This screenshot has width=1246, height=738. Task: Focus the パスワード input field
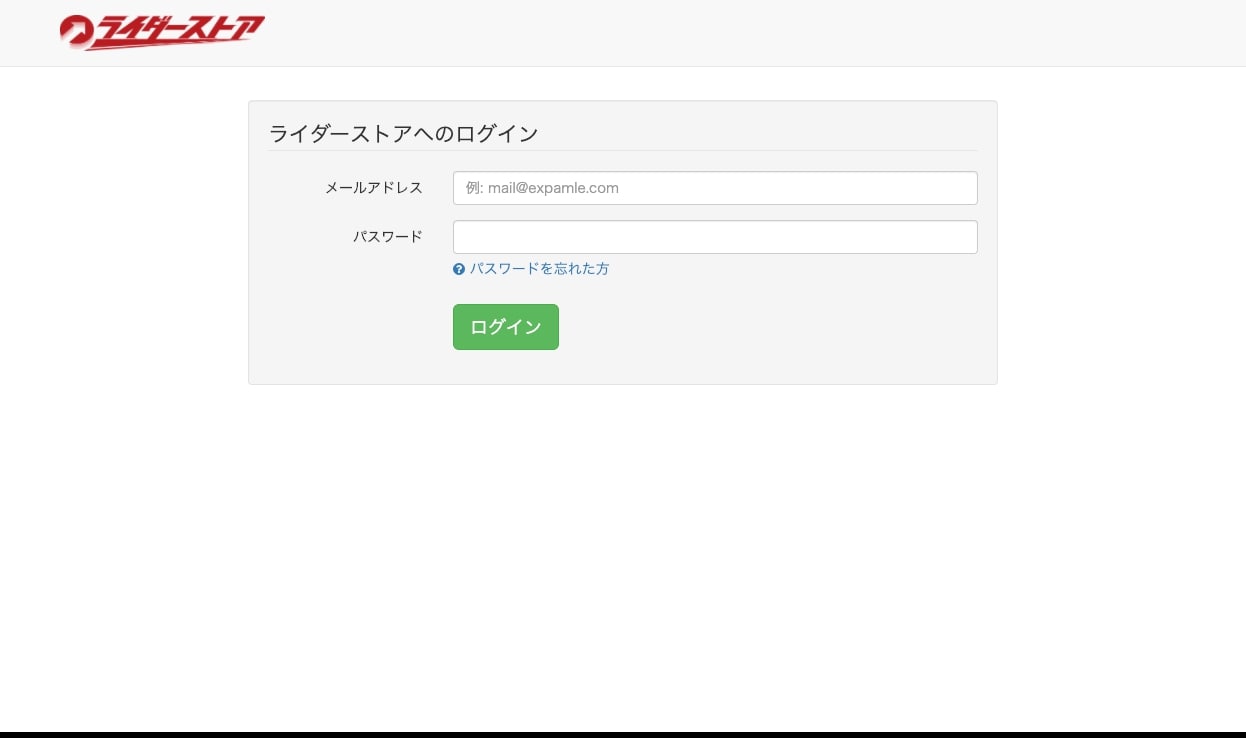(715, 236)
